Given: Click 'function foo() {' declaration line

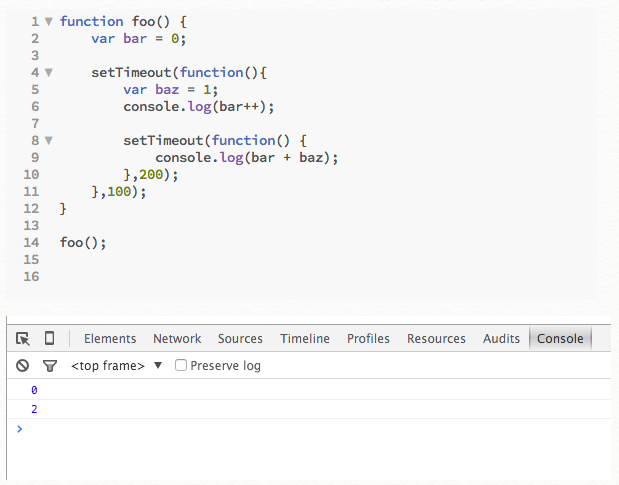Looking at the screenshot, I should point(123,21).
